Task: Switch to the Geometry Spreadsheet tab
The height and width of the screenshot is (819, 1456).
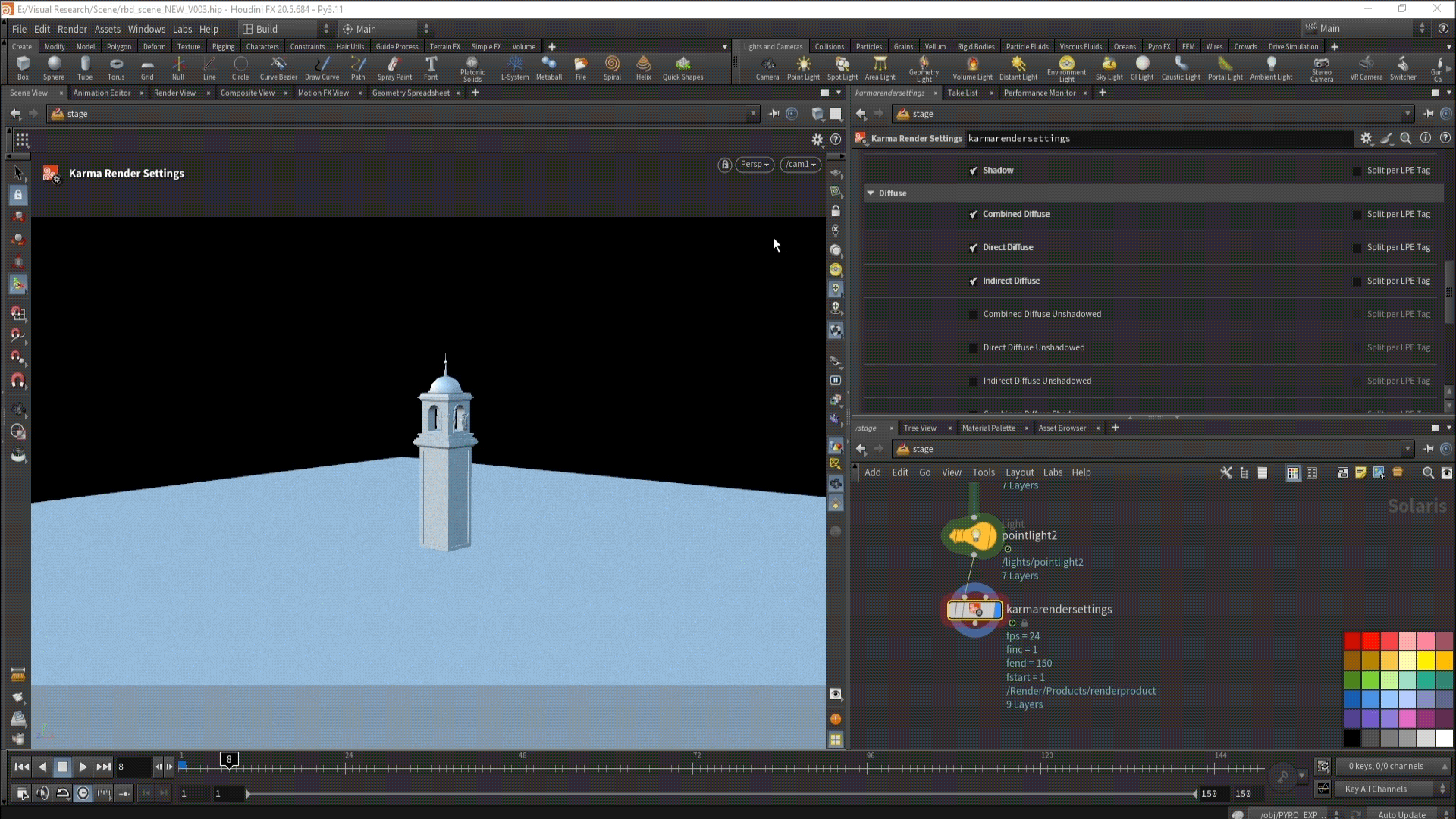Action: (x=410, y=93)
